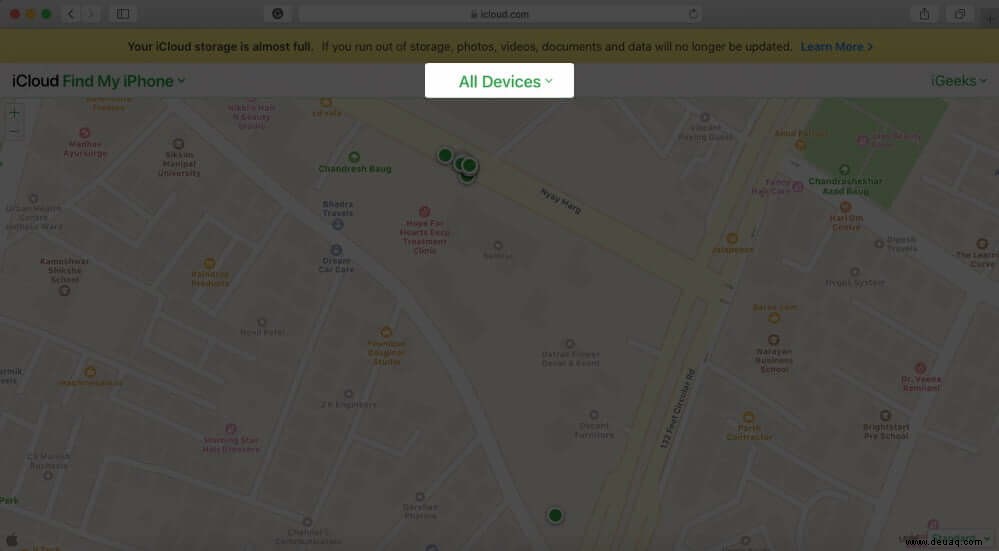999x551 pixels.
Task: Show the Safari sidebar
Action: 123,13
